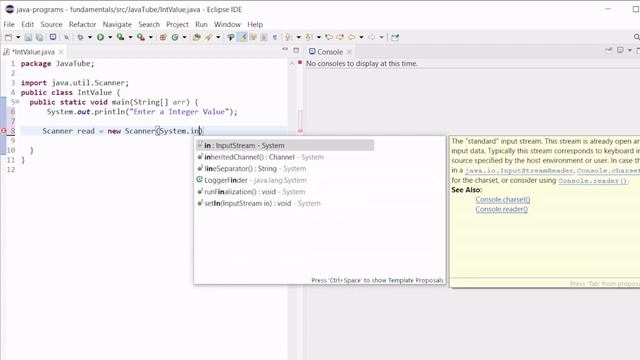Open the terminal toolbar icon

53,37
